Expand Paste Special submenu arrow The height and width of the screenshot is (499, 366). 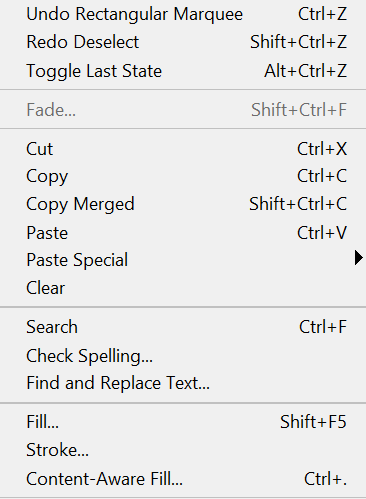coord(359,258)
